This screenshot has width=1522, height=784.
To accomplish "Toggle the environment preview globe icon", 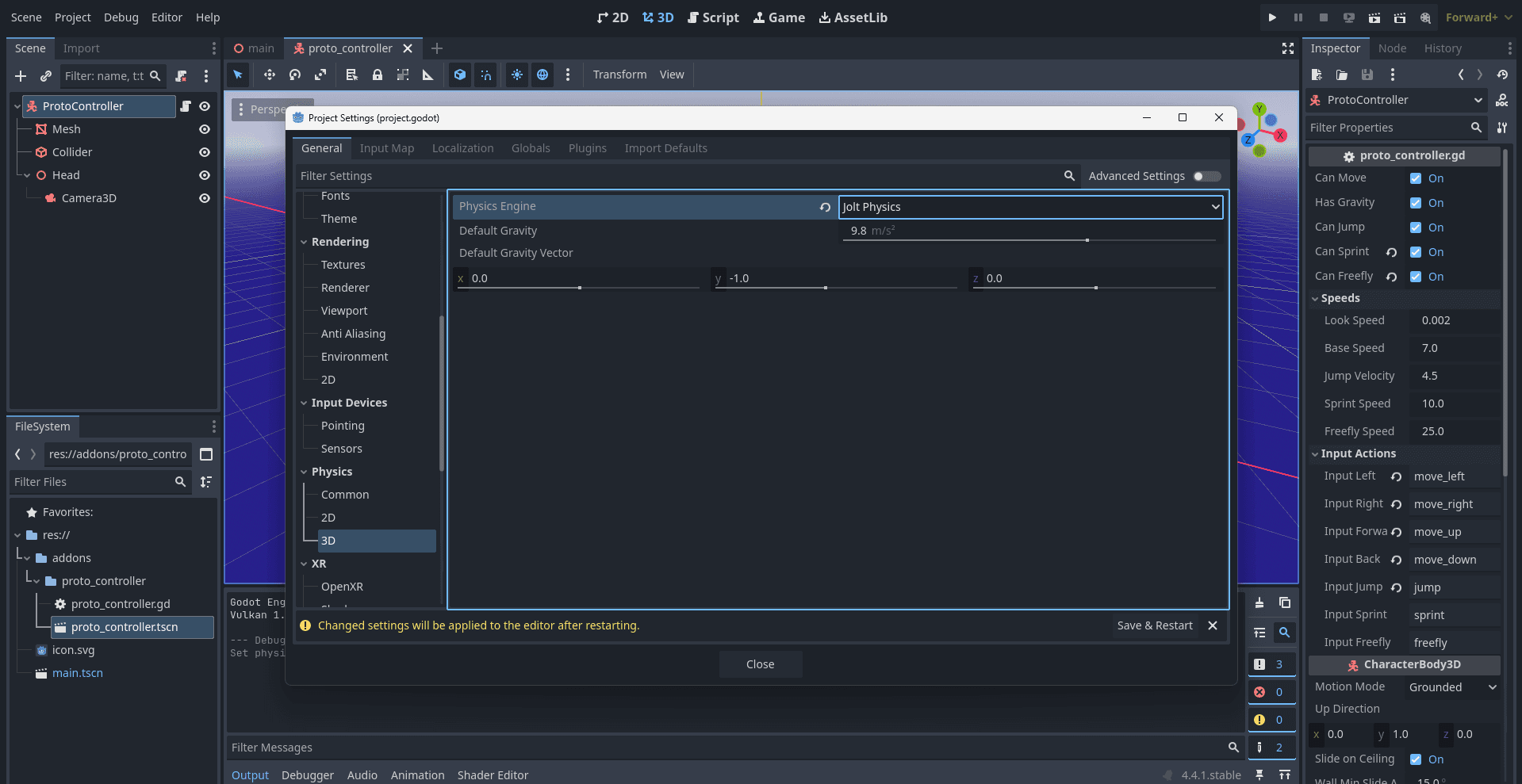I will pyautogui.click(x=542, y=75).
